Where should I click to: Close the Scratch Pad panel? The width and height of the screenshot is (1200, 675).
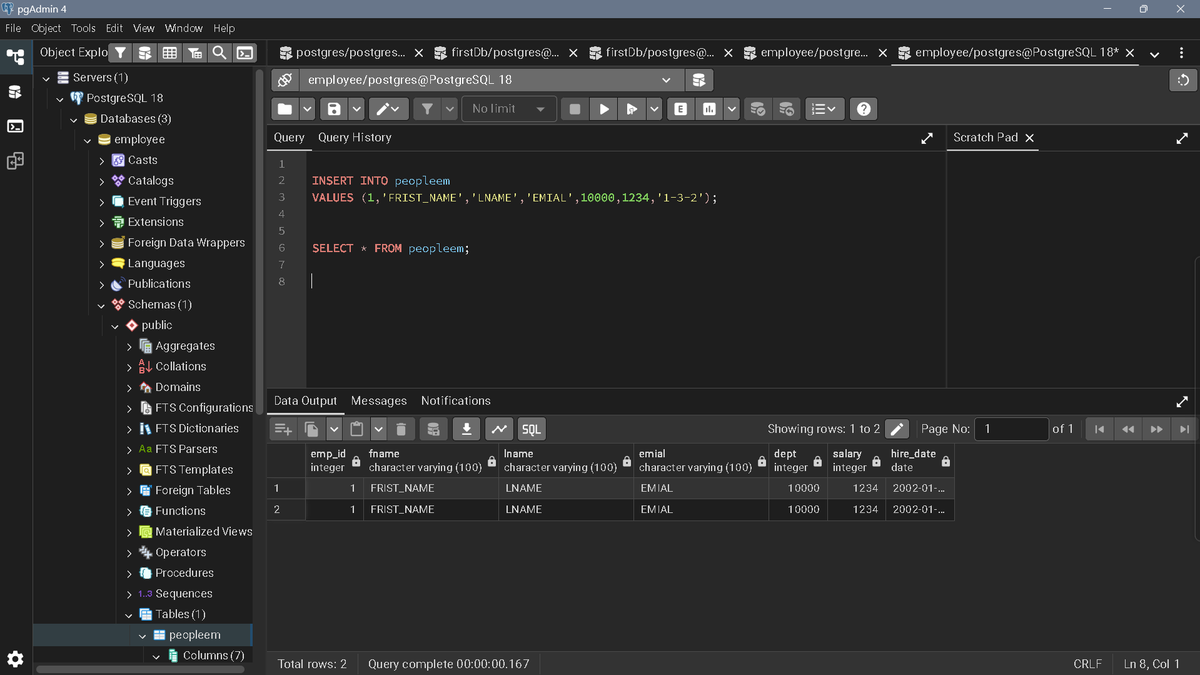(x=1030, y=138)
